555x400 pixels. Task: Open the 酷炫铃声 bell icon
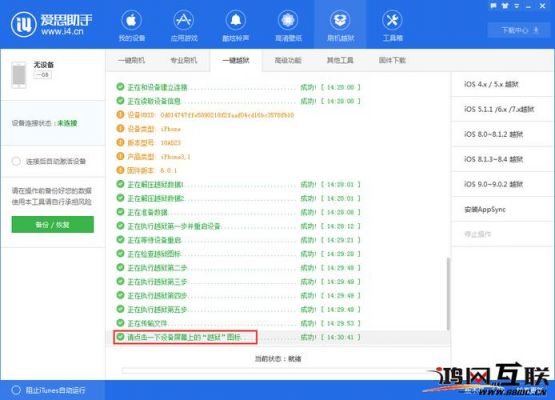[x=236, y=25]
